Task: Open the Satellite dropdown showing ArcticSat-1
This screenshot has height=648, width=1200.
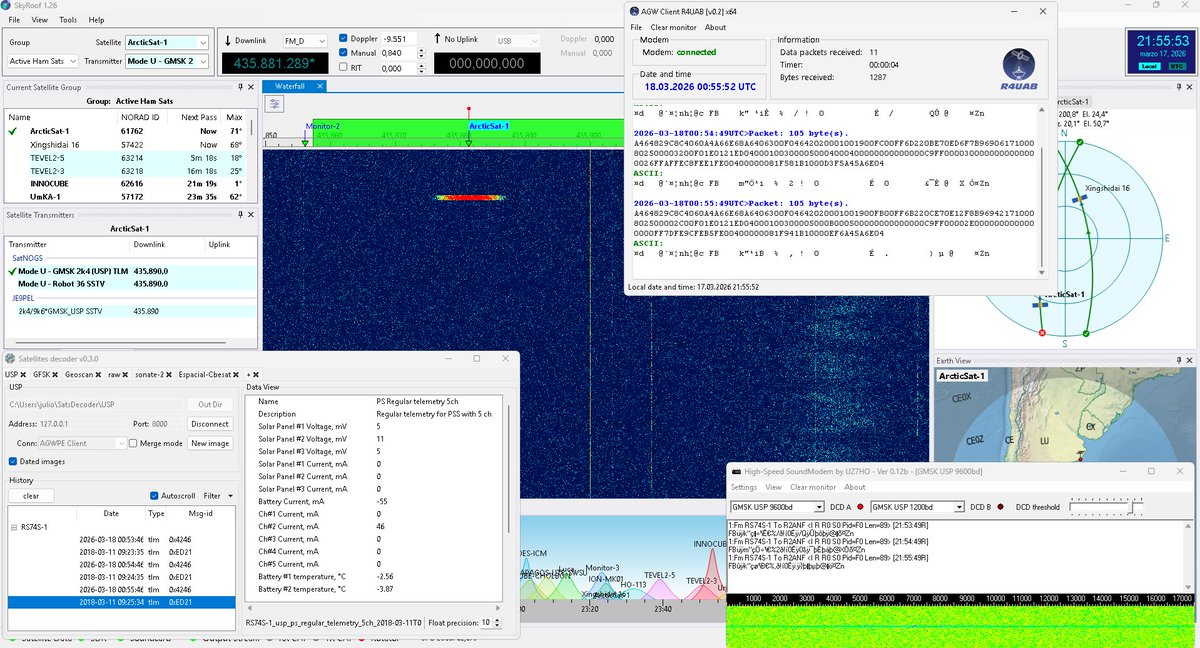Action: 167,42
